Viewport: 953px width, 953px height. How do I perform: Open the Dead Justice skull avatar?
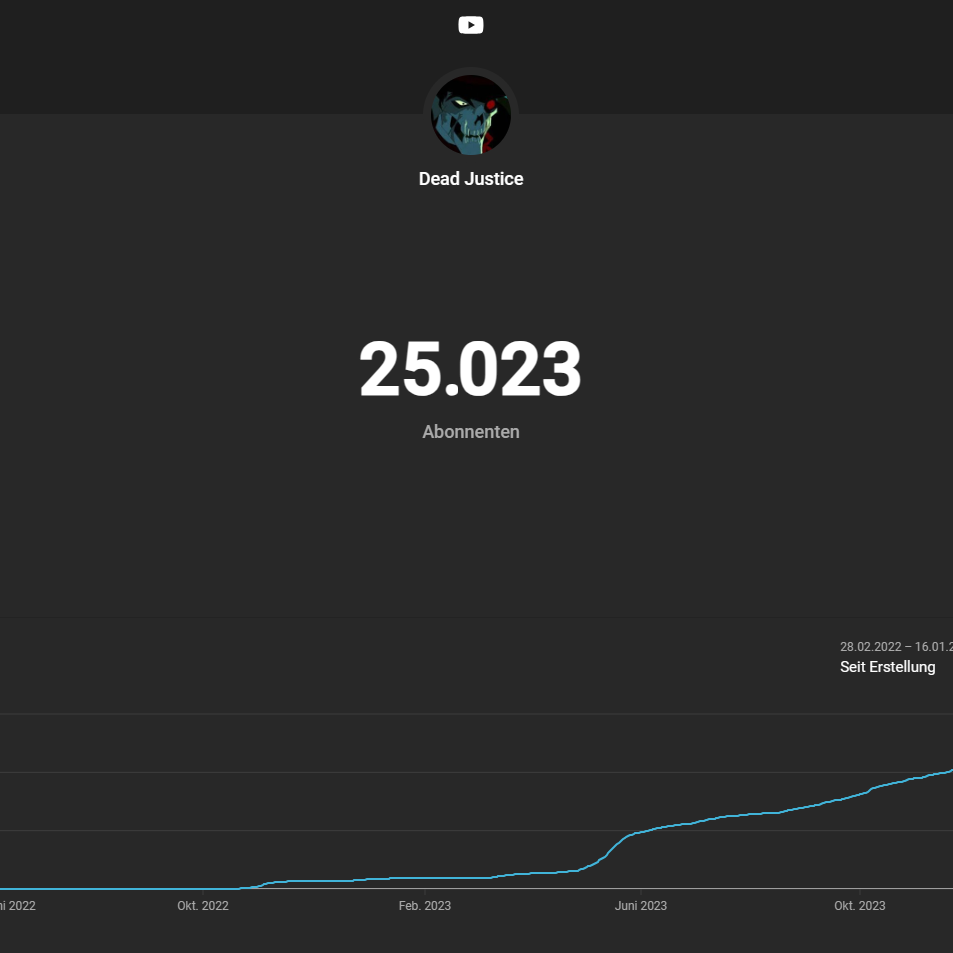(470, 115)
